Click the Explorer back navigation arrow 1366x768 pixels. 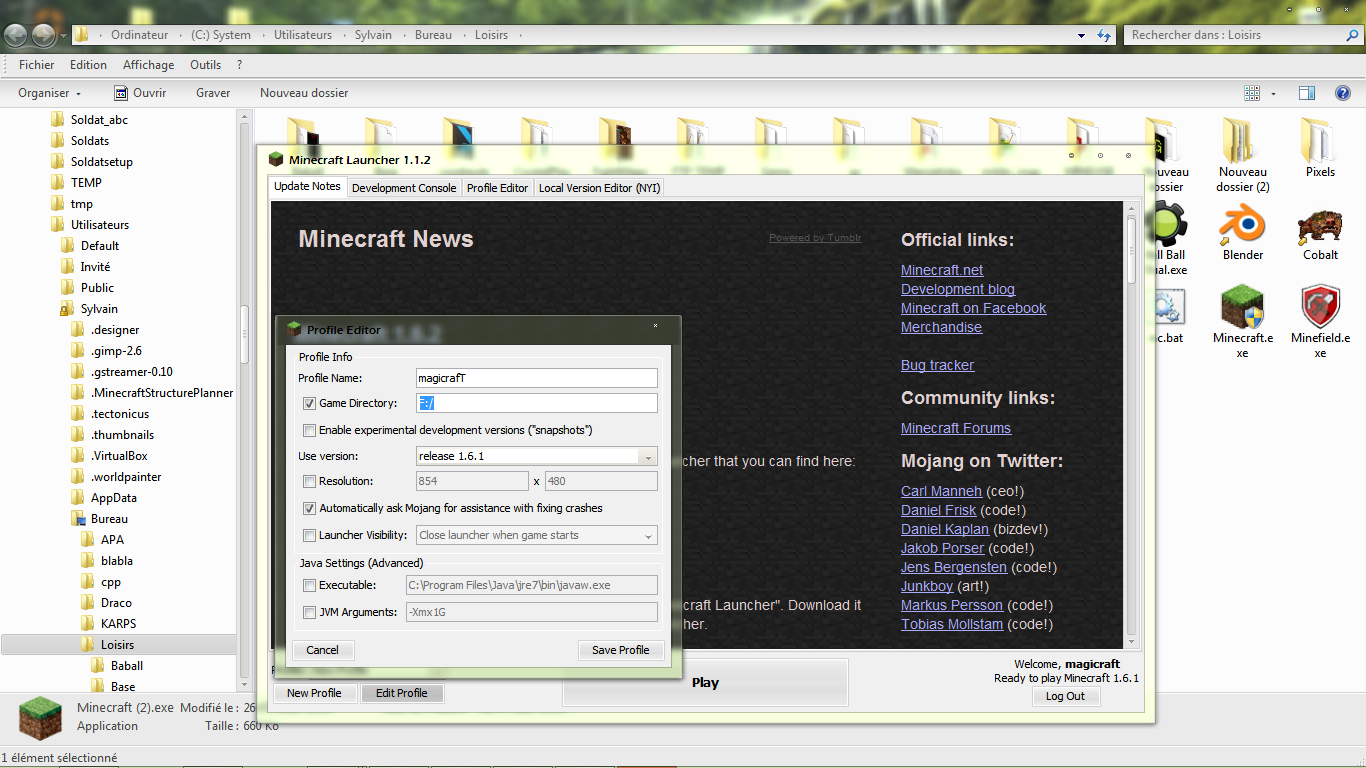pyautogui.click(x=16, y=35)
